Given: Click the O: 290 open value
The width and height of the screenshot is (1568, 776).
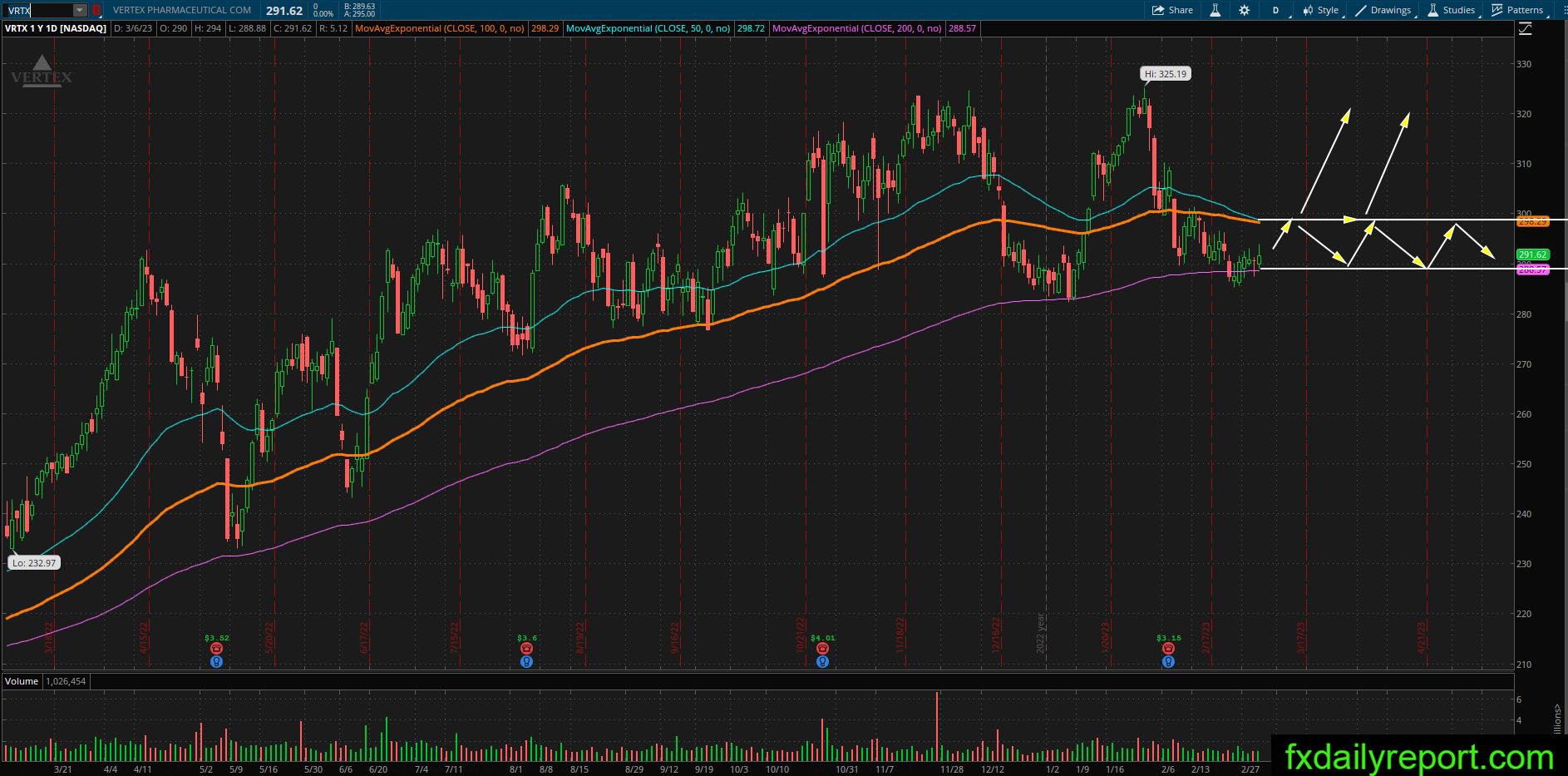Looking at the screenshot, I should pyautogui.click(x=174, y=28).
